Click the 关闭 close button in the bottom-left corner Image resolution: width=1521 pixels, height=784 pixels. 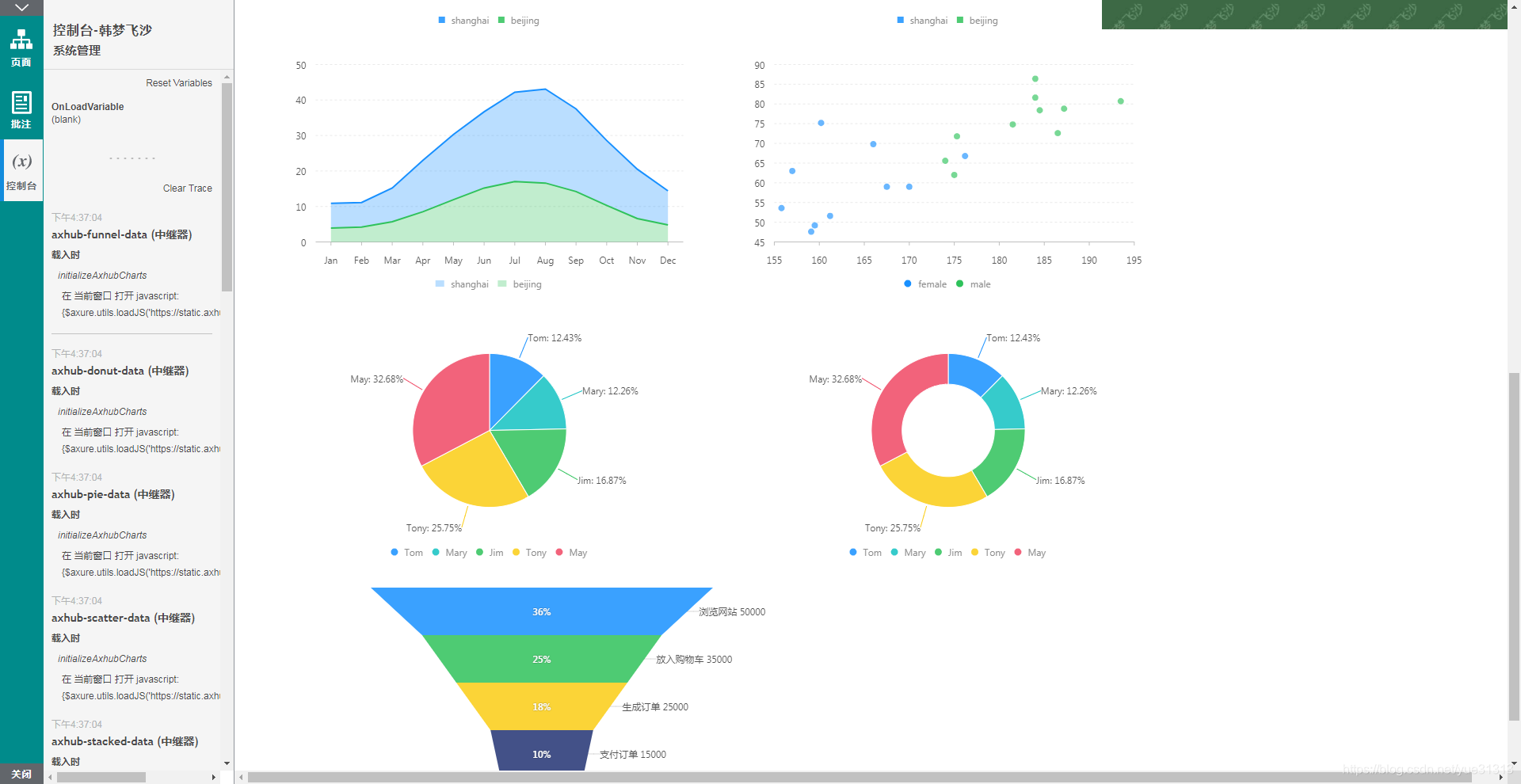click(x=21, y=774)
